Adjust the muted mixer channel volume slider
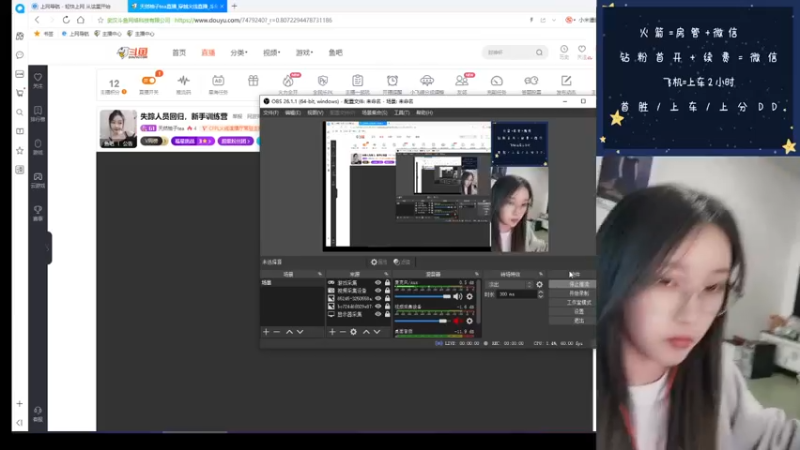 421,321
